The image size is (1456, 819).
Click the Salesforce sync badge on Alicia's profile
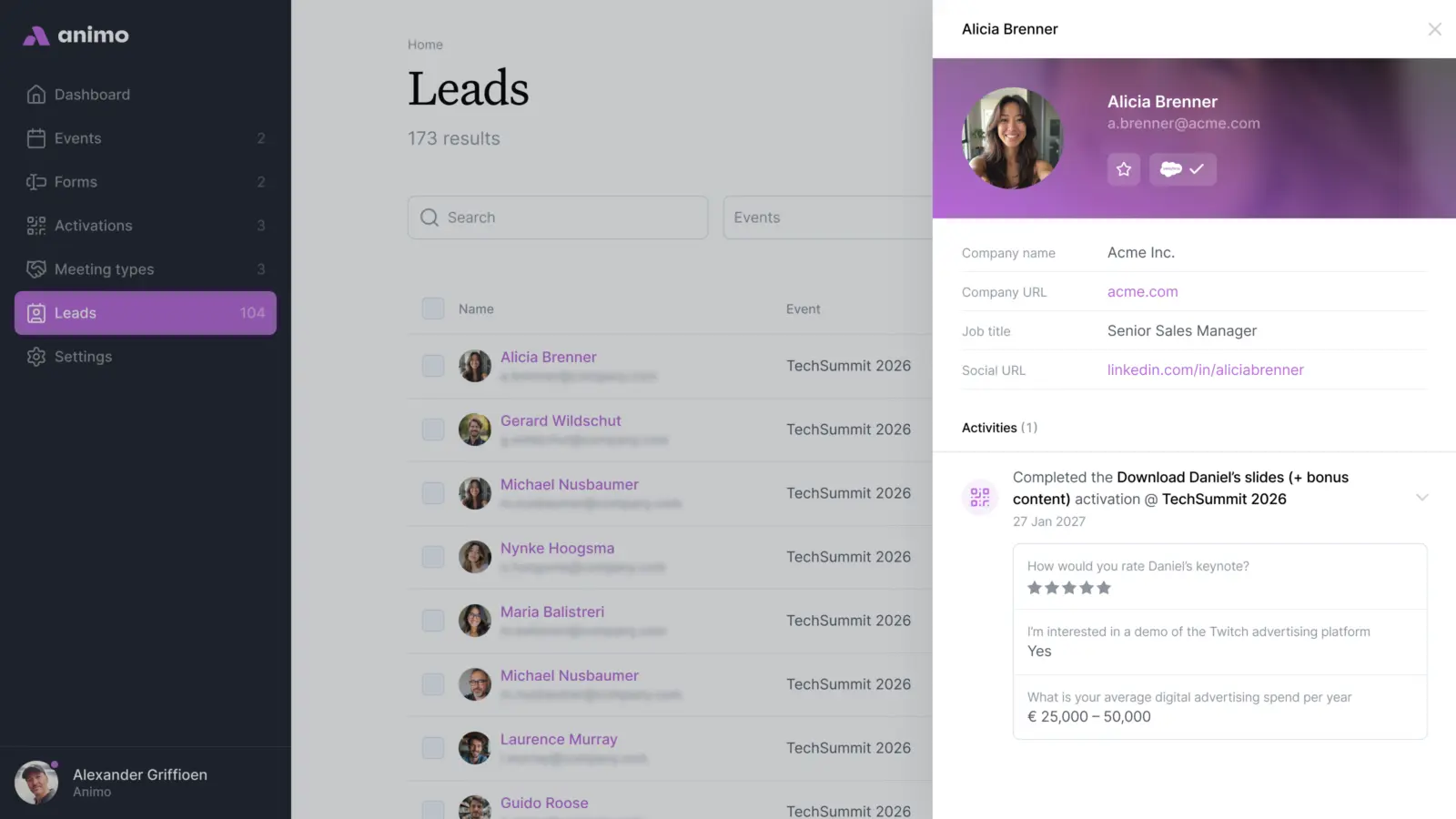coord(1182,169)
